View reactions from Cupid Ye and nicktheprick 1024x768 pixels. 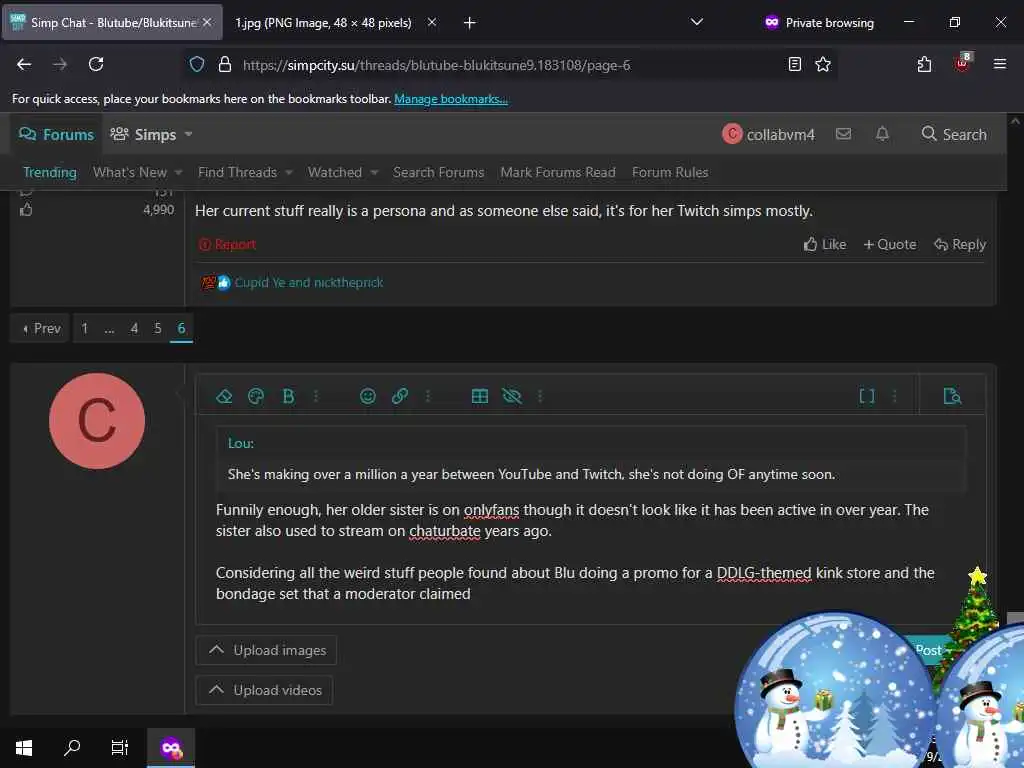(x=309, y=283)
